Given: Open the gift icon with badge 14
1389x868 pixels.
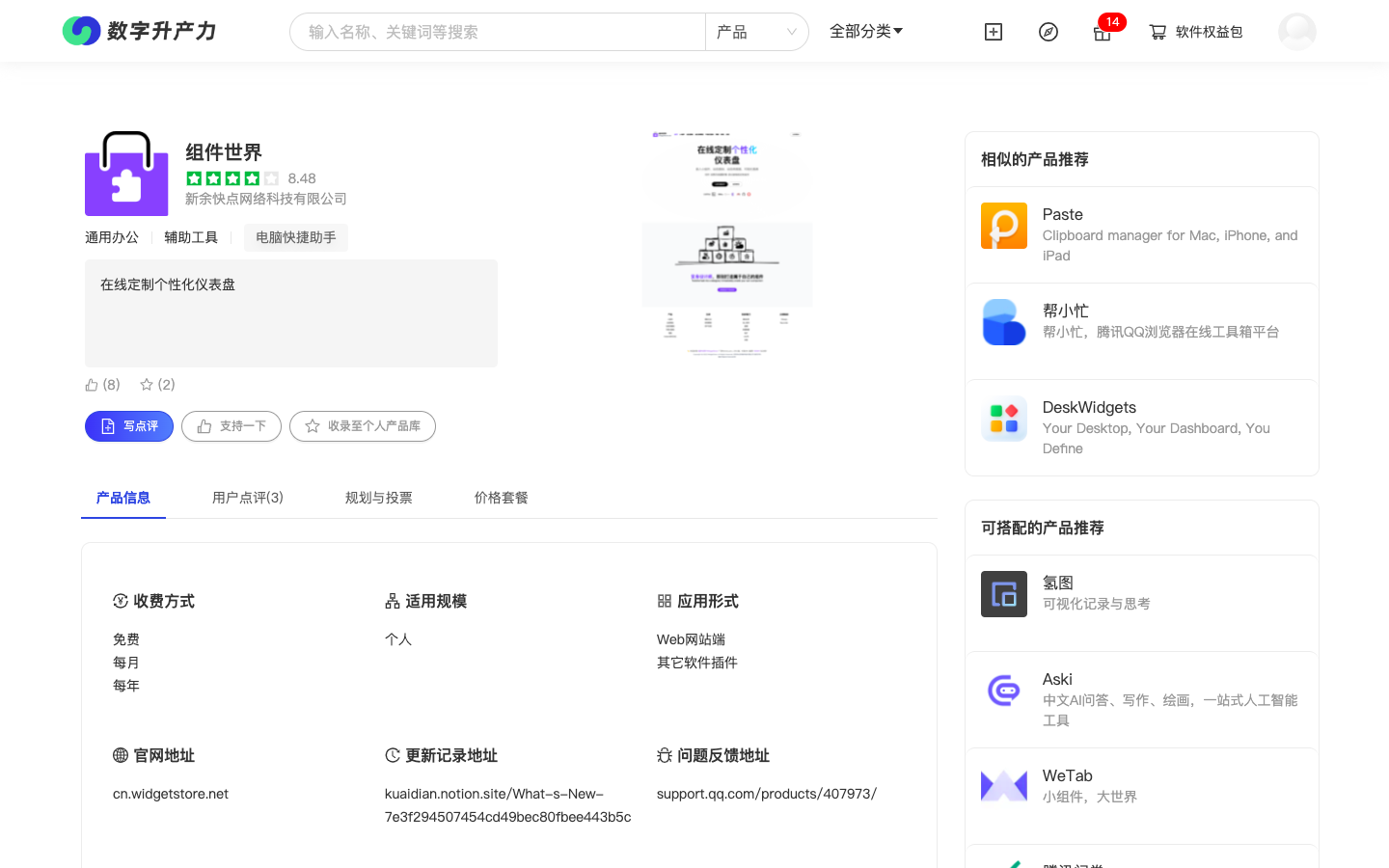Looking at the screenshot, I should (1103, 32).
